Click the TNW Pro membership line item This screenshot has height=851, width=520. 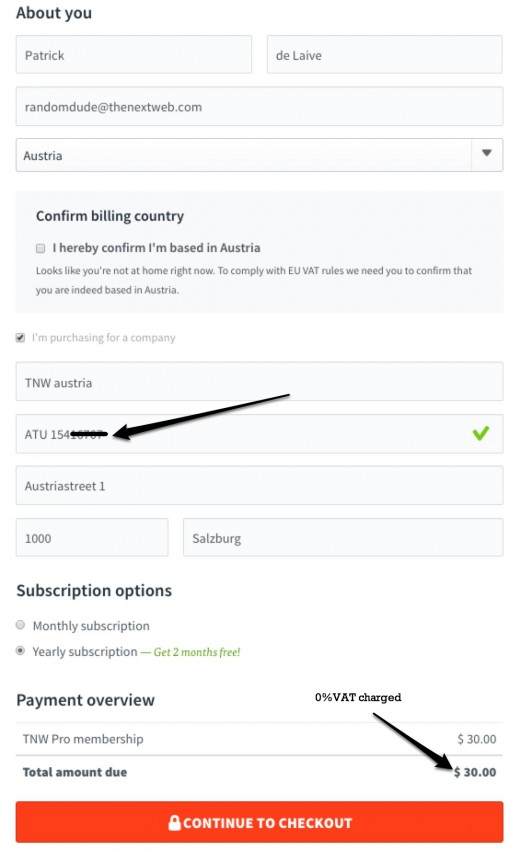pyautogui.click(x=259, y=739)
